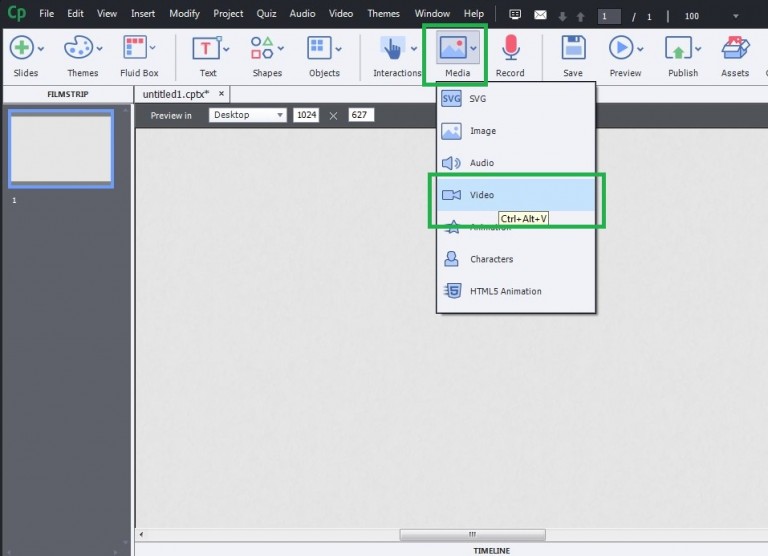Viewport: 768px width, 556px height.
Task: Click the envelope mail icon
Action: pos(540,15)
